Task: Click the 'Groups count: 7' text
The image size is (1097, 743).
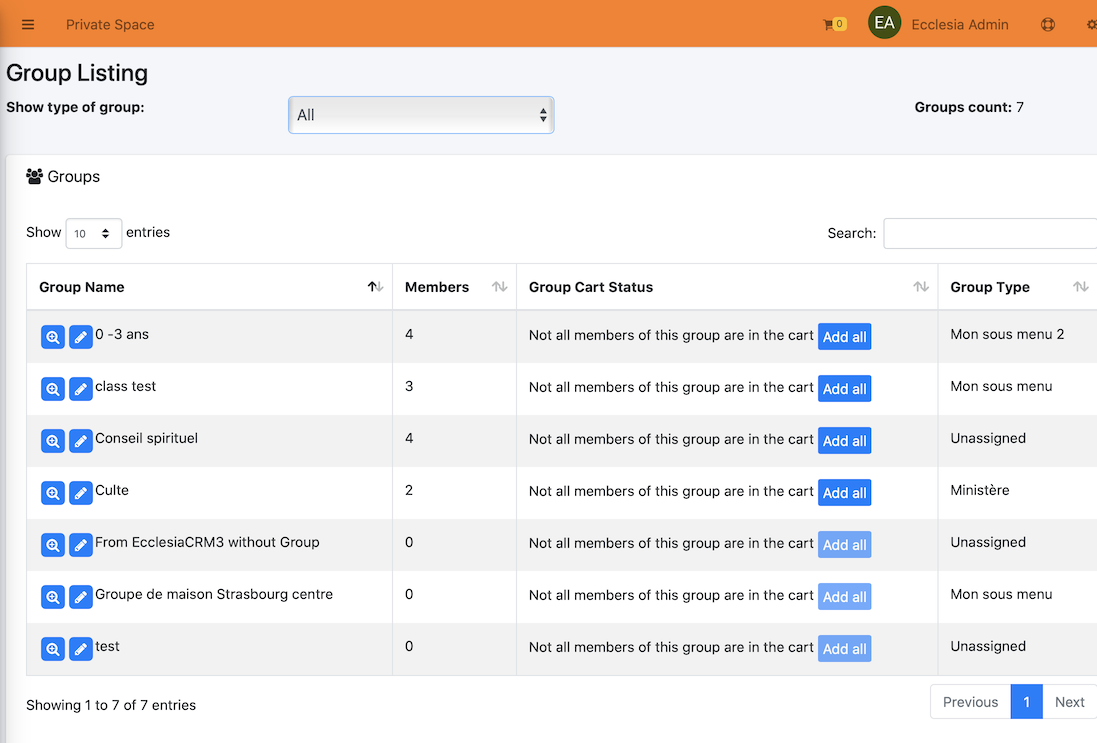Action: [969, 107]
